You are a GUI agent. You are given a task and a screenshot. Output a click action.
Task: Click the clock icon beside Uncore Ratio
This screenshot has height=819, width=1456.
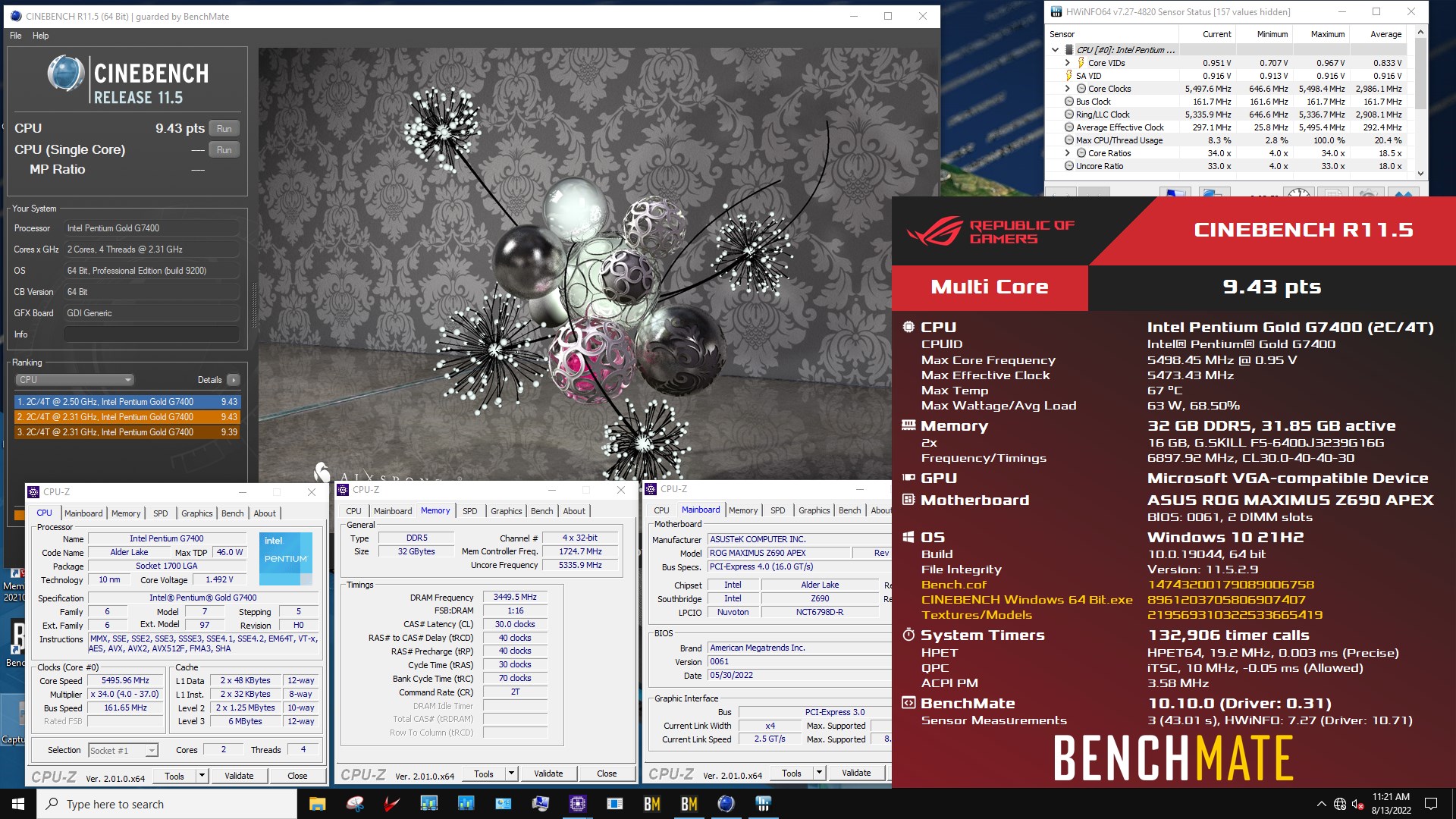(1069, 166)
